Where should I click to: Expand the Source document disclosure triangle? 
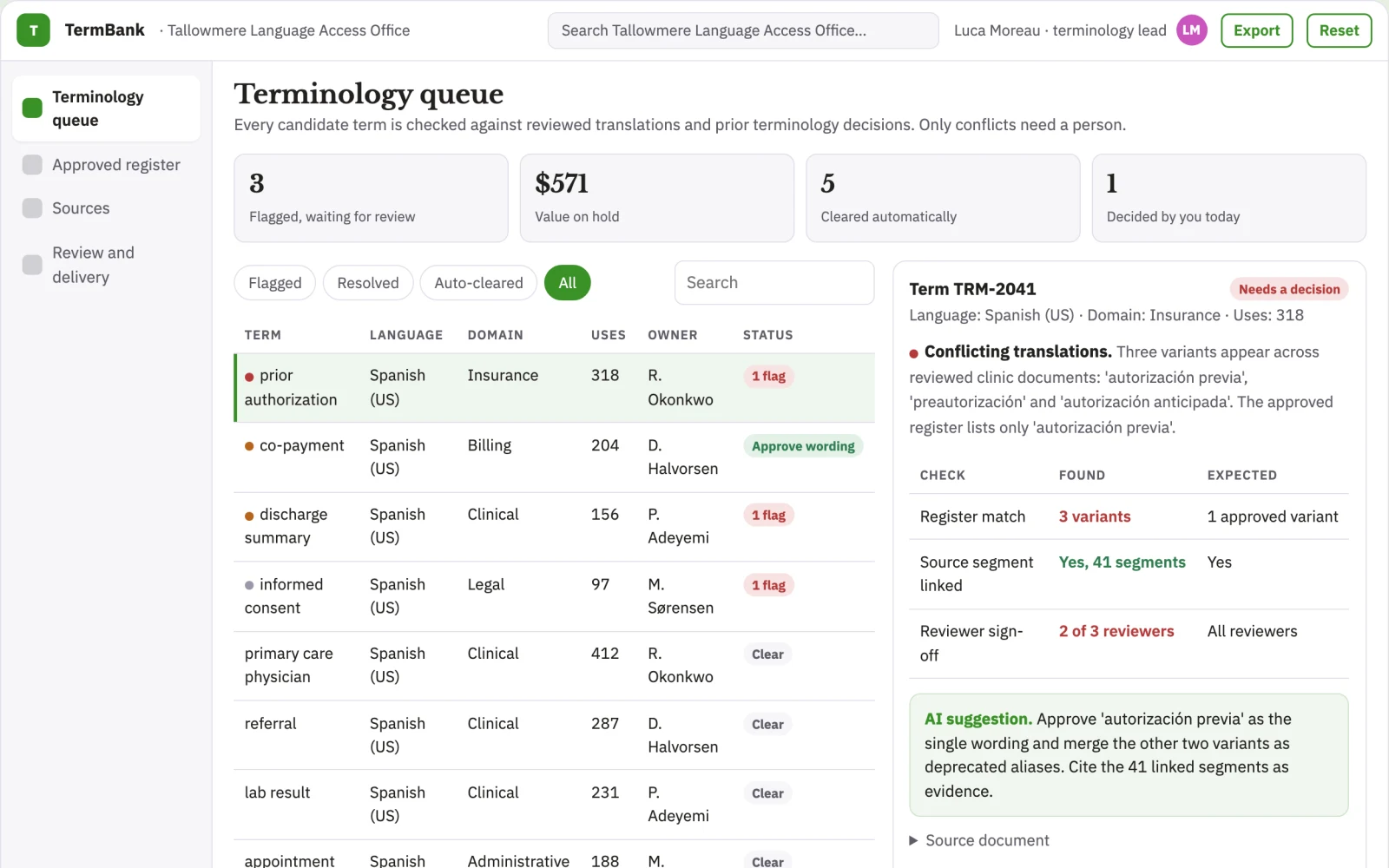tap(913, 840)
